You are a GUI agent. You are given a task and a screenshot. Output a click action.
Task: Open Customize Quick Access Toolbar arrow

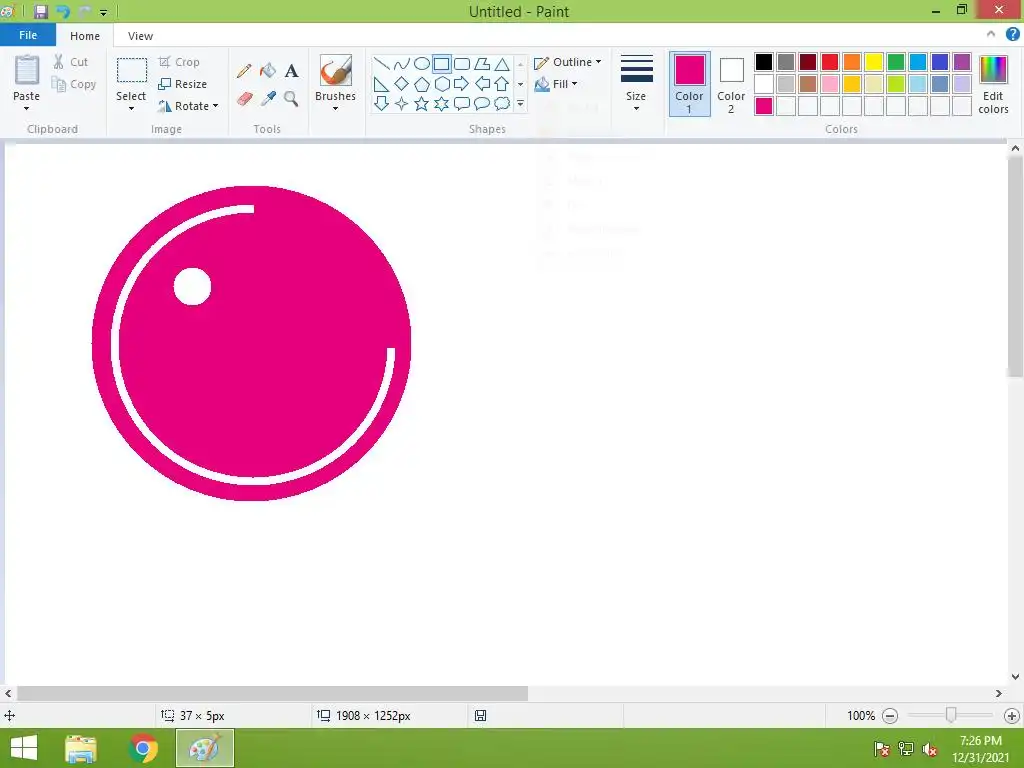click(103, 12)
